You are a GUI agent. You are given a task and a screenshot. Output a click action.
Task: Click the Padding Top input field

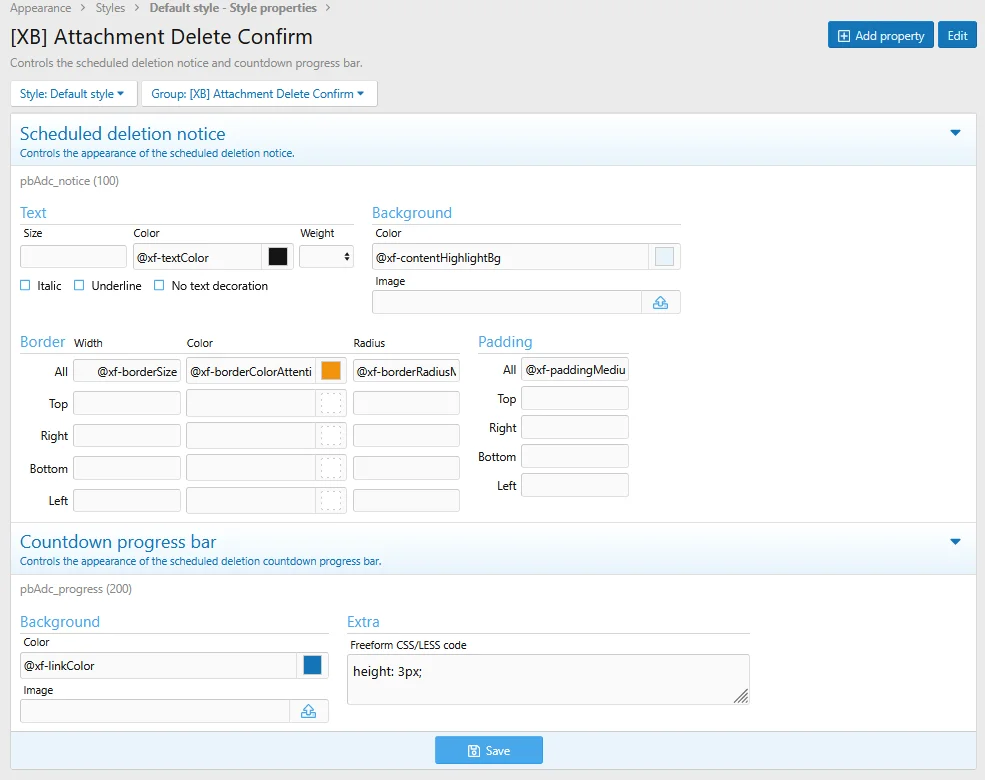pyautogui.click(x=575, y=398)
